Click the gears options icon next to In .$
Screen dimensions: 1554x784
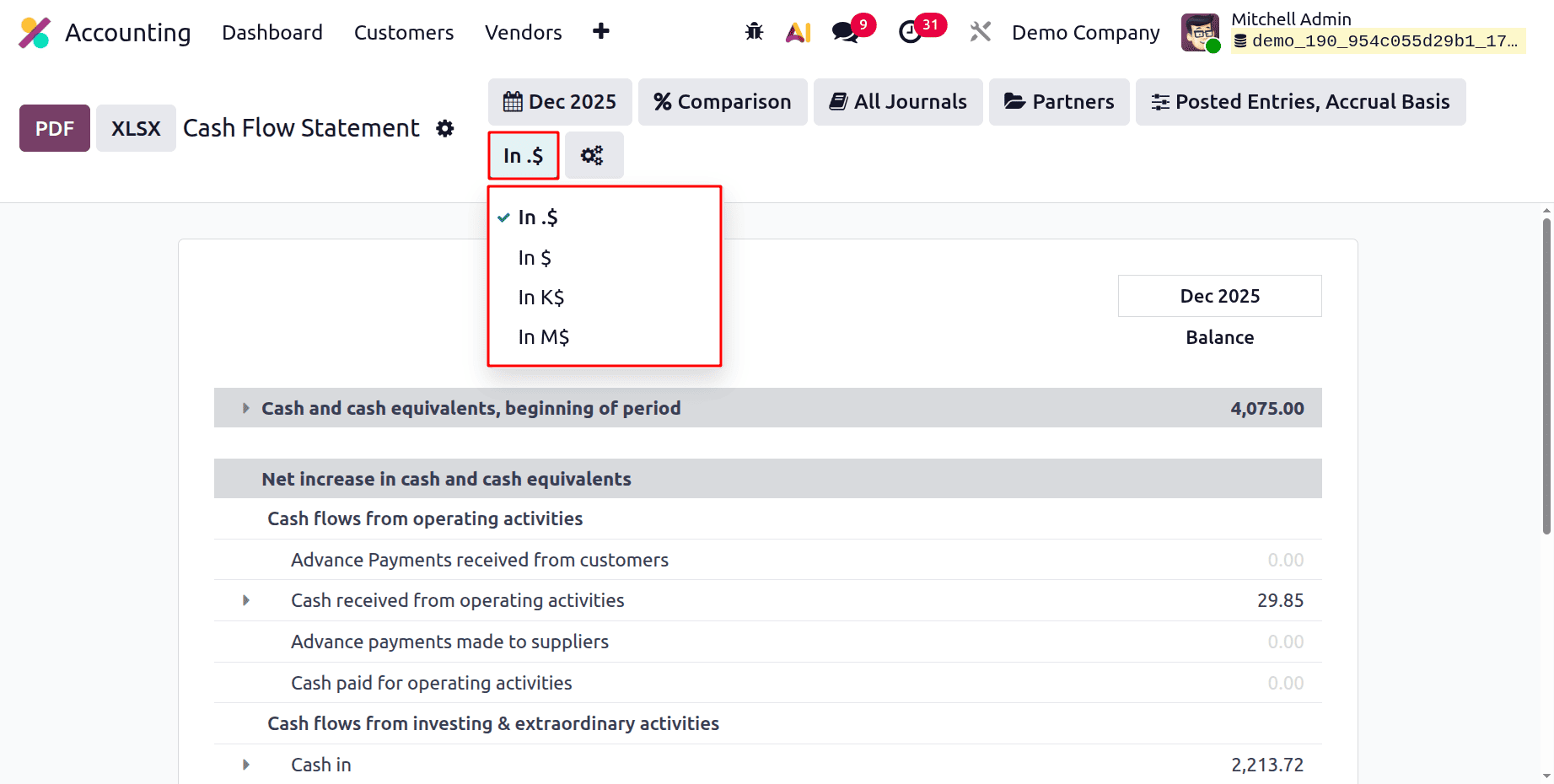coord(594,155)
